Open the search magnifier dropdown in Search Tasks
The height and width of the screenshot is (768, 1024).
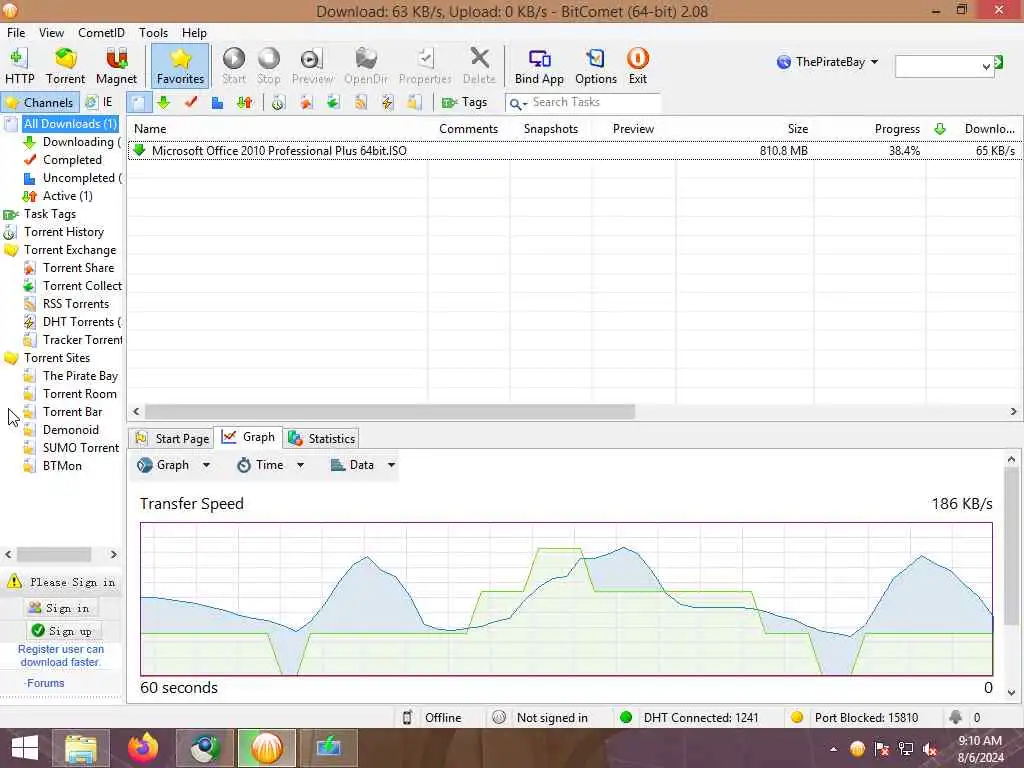tap(518, 103)
